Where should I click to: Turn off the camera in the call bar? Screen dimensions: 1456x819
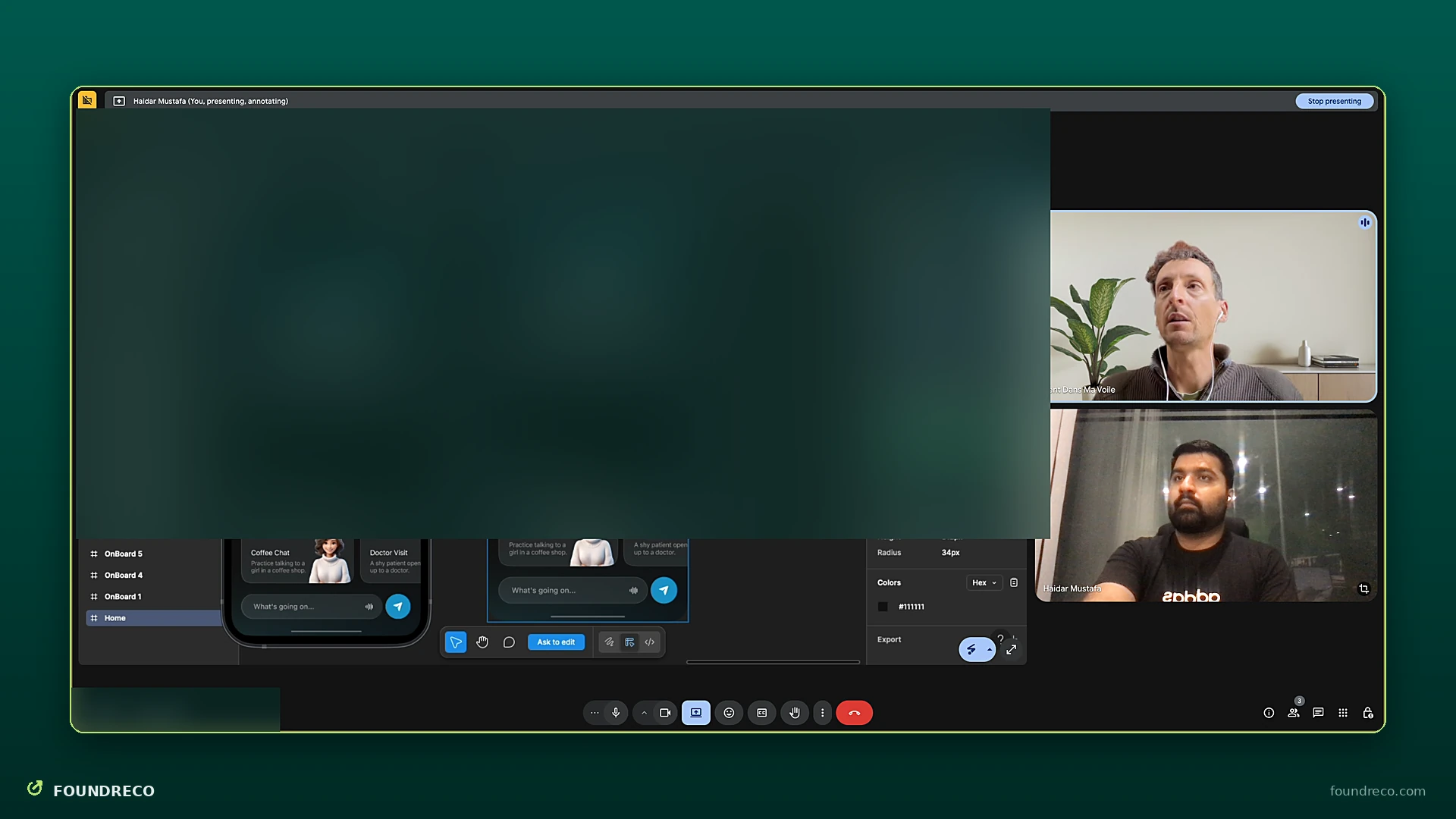(665, 713)
